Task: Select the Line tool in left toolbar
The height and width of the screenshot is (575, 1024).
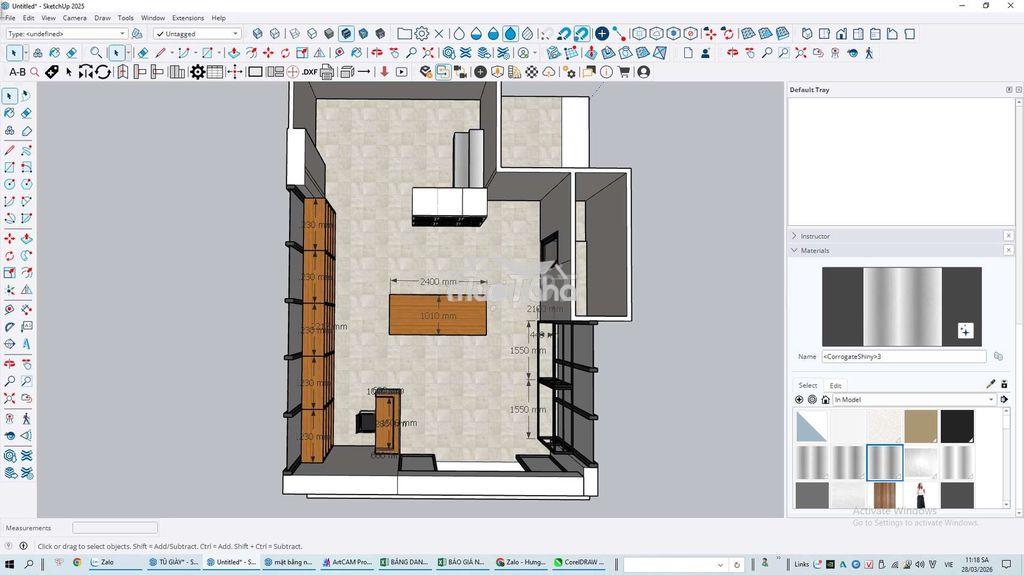Action: 10,150
